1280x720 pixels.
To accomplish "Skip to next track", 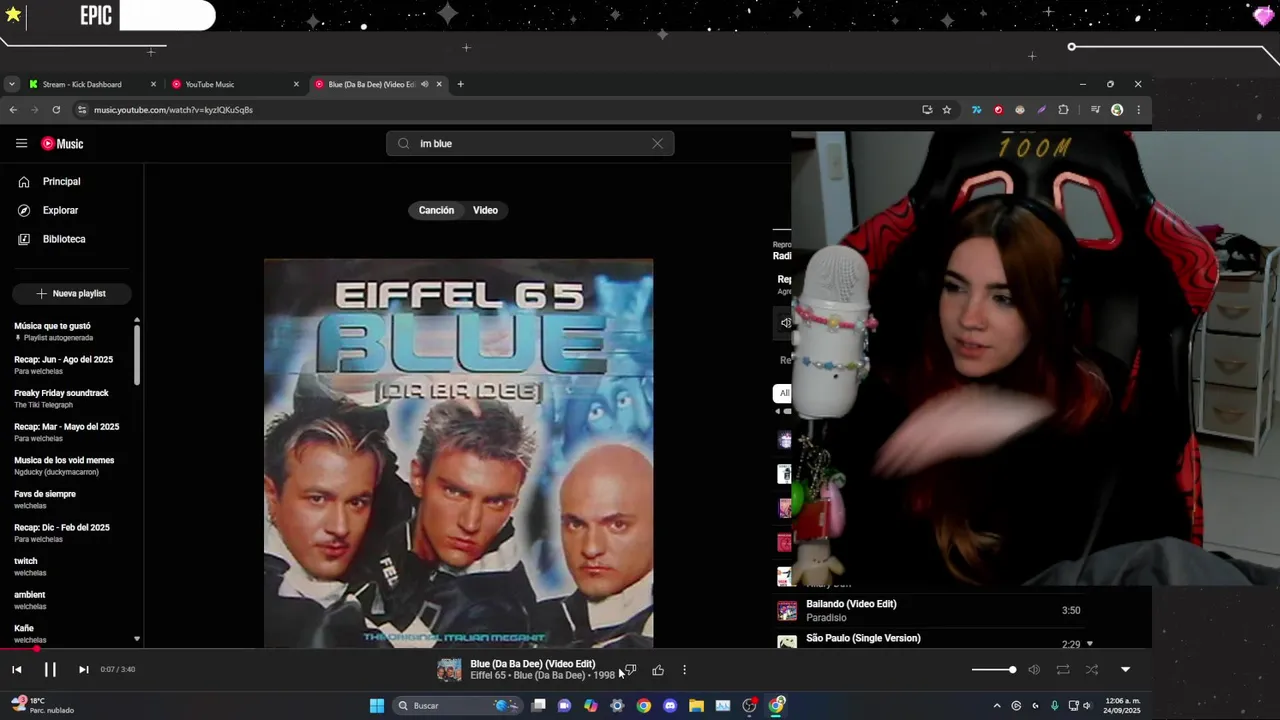I will pos(83,670).
